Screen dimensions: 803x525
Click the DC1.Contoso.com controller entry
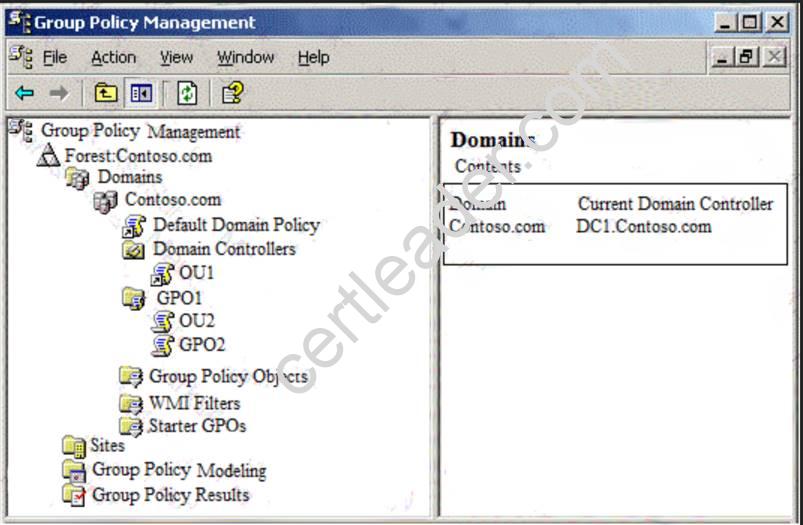644,226
